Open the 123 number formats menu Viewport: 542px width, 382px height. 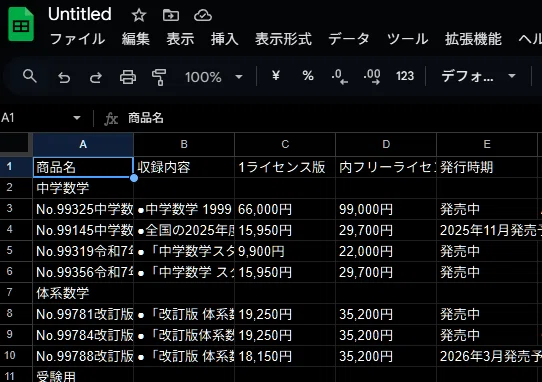[405, 76]
